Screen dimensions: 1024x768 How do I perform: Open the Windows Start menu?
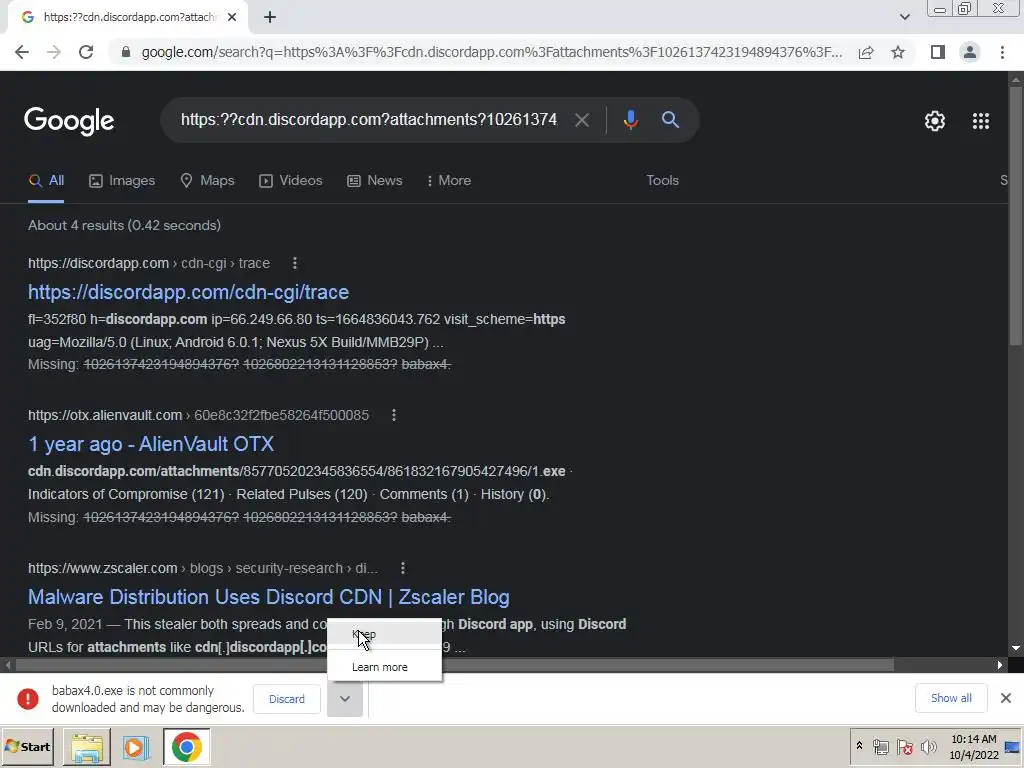27,747
